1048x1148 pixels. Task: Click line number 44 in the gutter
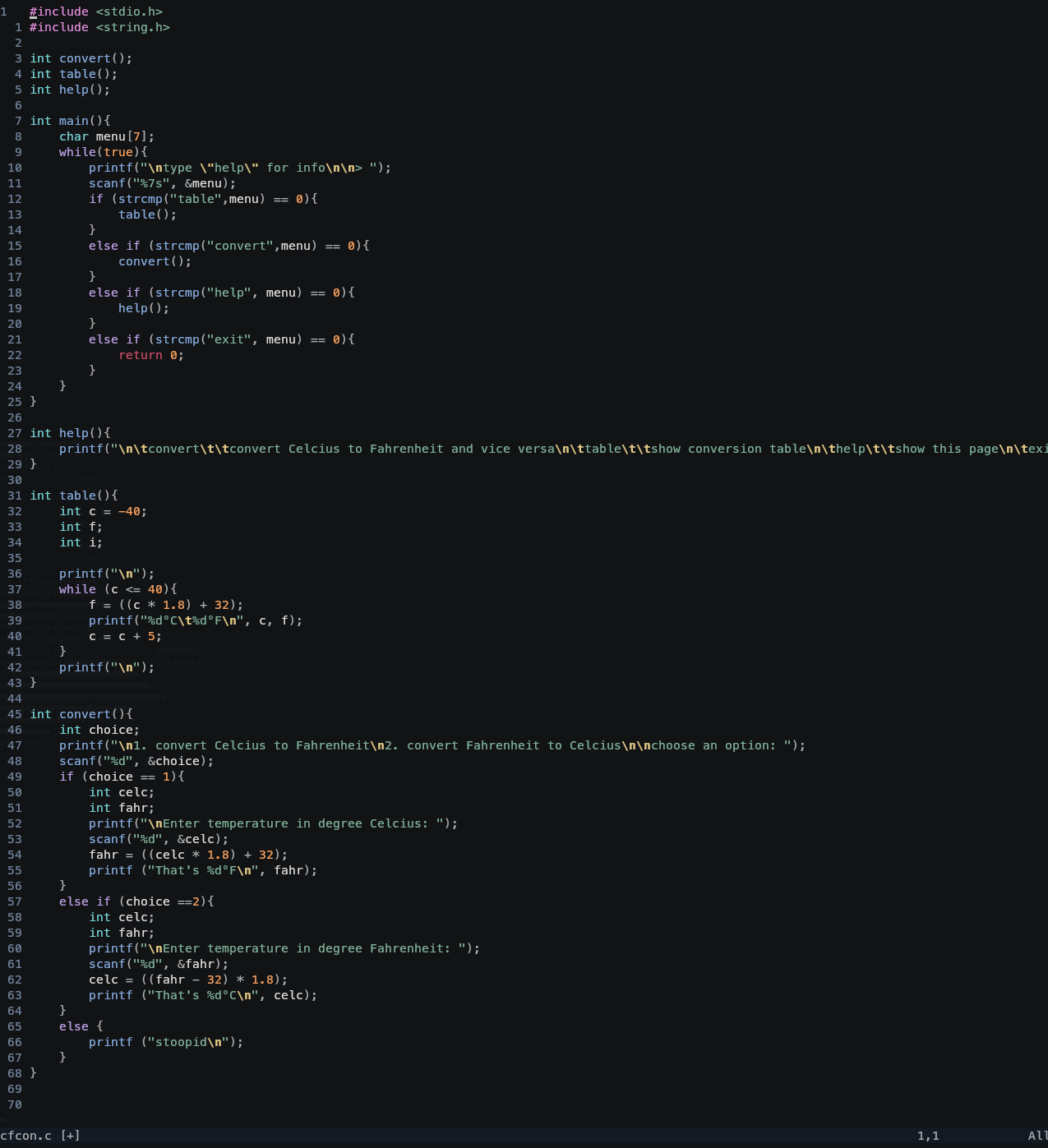click(x=15, y=698)
